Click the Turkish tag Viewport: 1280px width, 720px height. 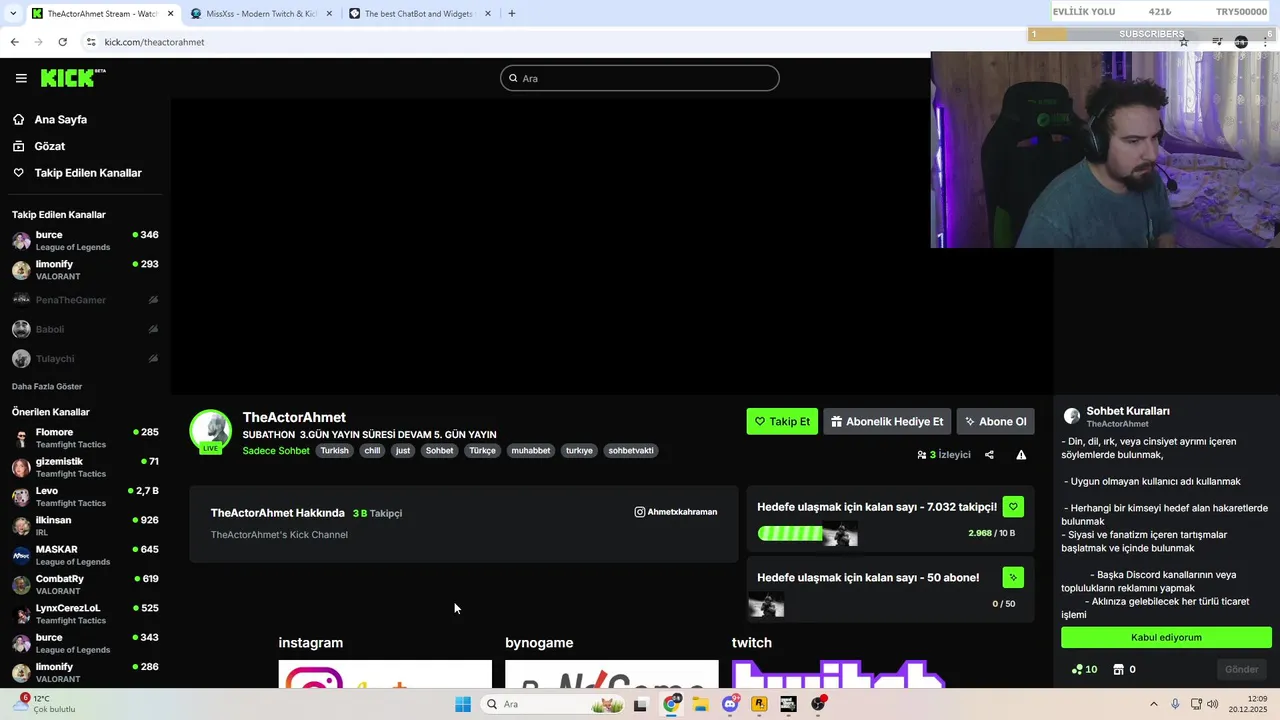tap(334, 451)
